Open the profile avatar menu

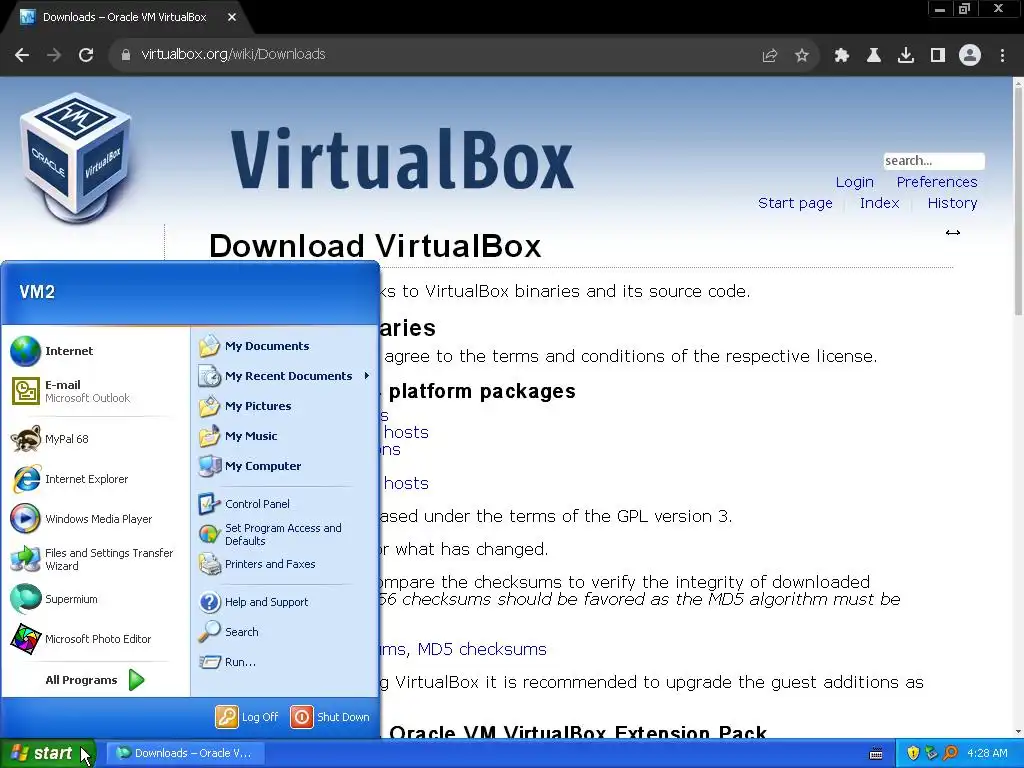point(970,56)
